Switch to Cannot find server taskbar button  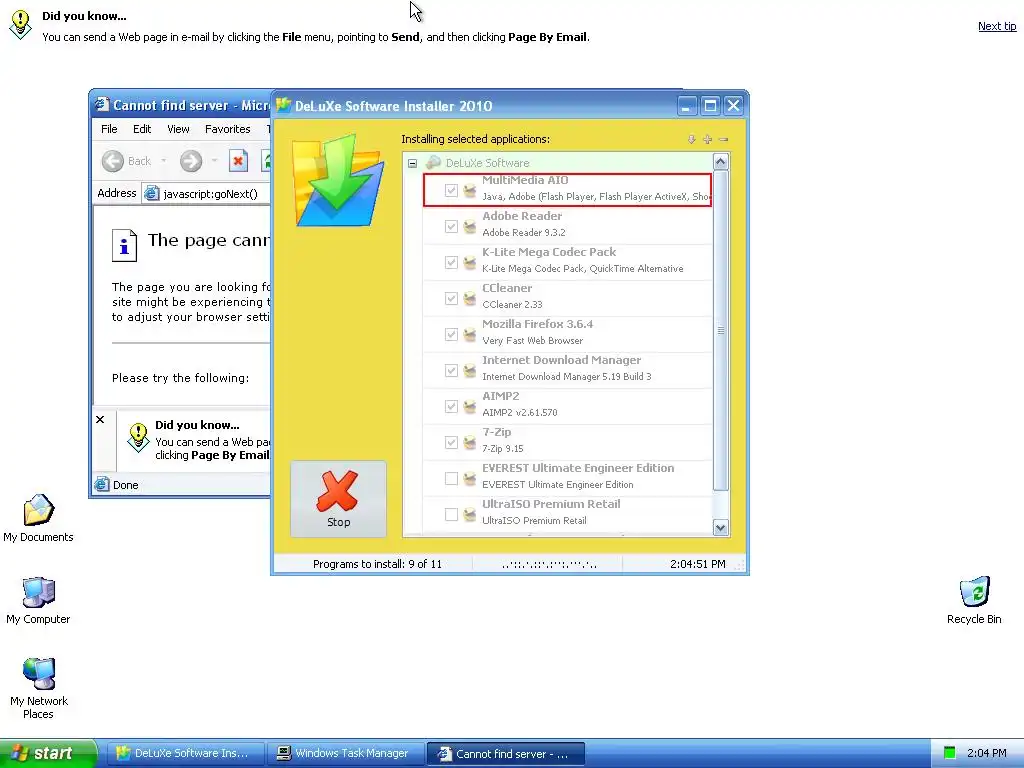point(505,753)
